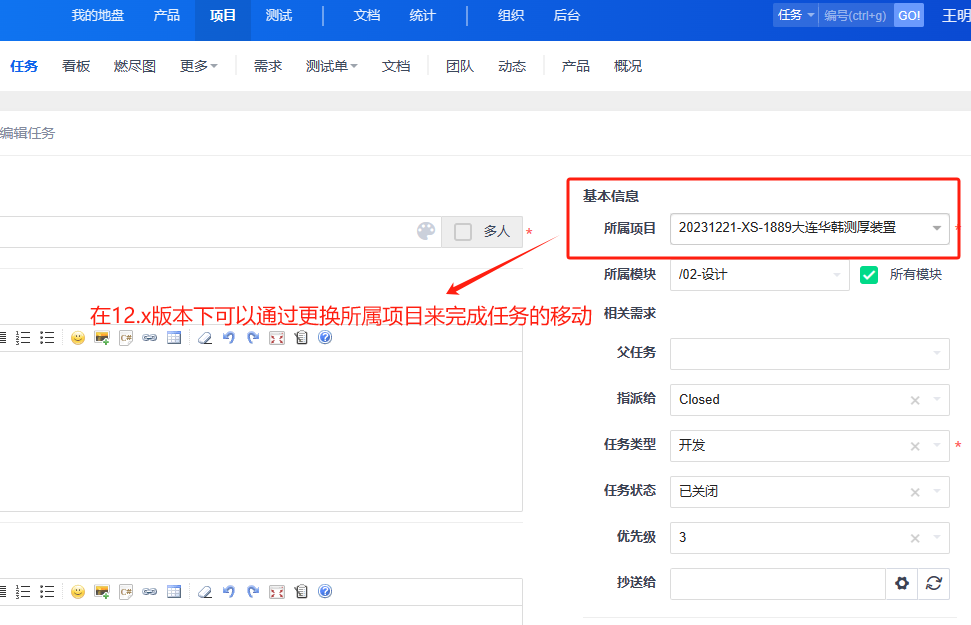Expand the 更多 menu in the sub navigation

tap(198, 66)
